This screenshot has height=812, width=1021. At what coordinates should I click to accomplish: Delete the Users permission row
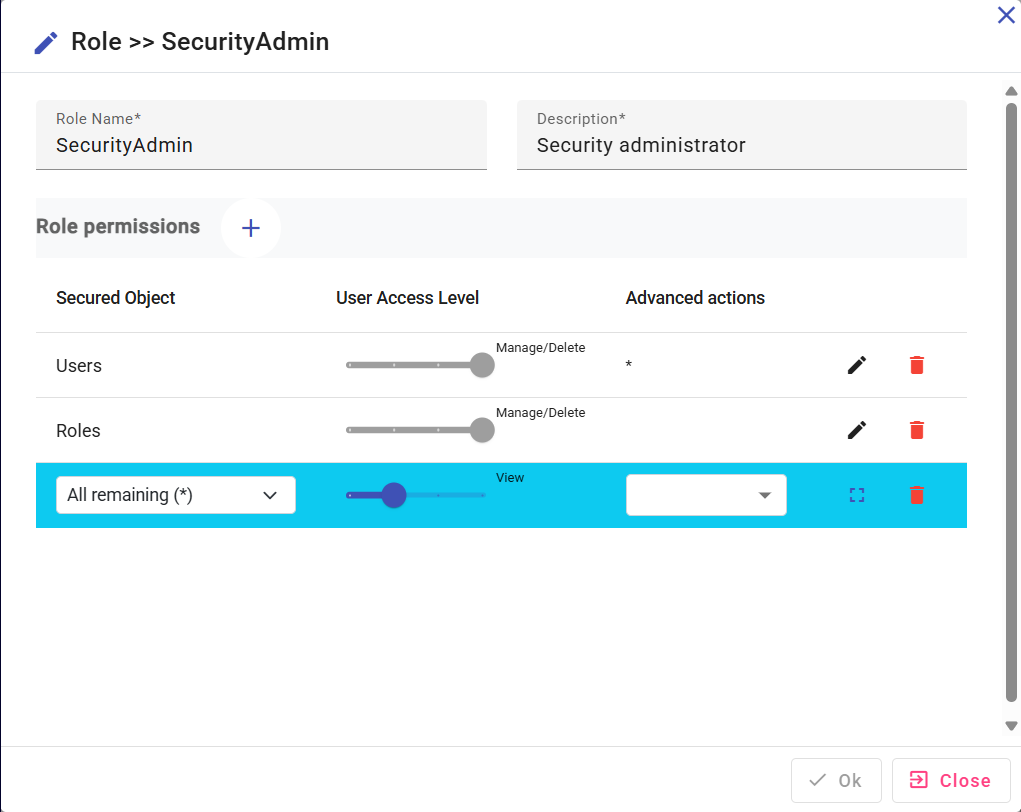coord(917,365)
